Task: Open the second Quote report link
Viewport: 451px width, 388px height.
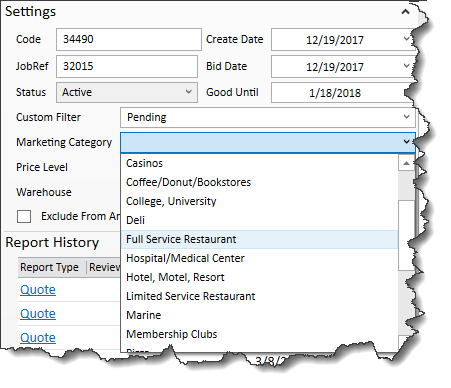Action: click(38, 314)
